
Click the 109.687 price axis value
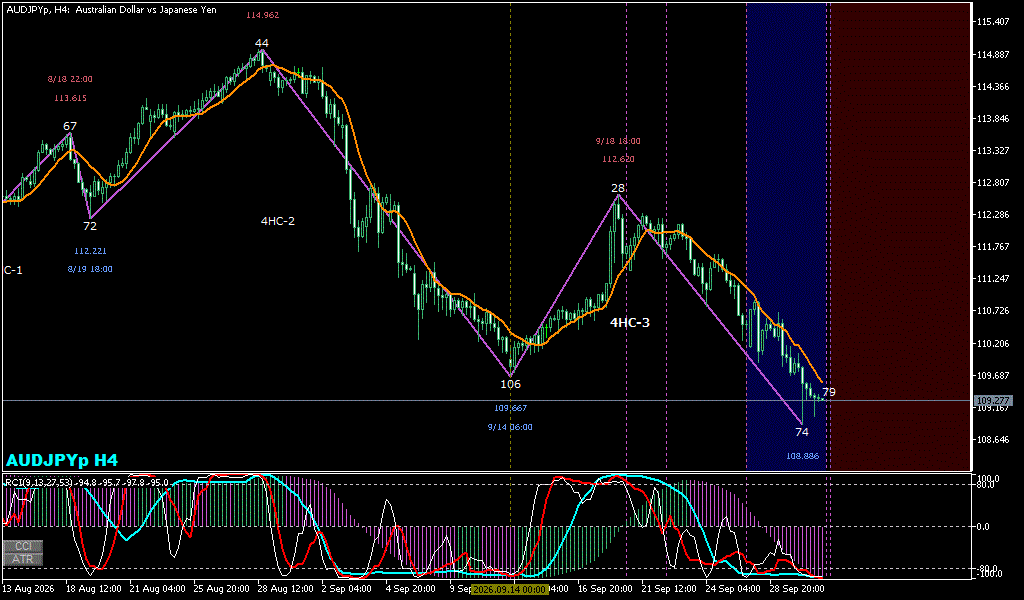tap(993, 375)
